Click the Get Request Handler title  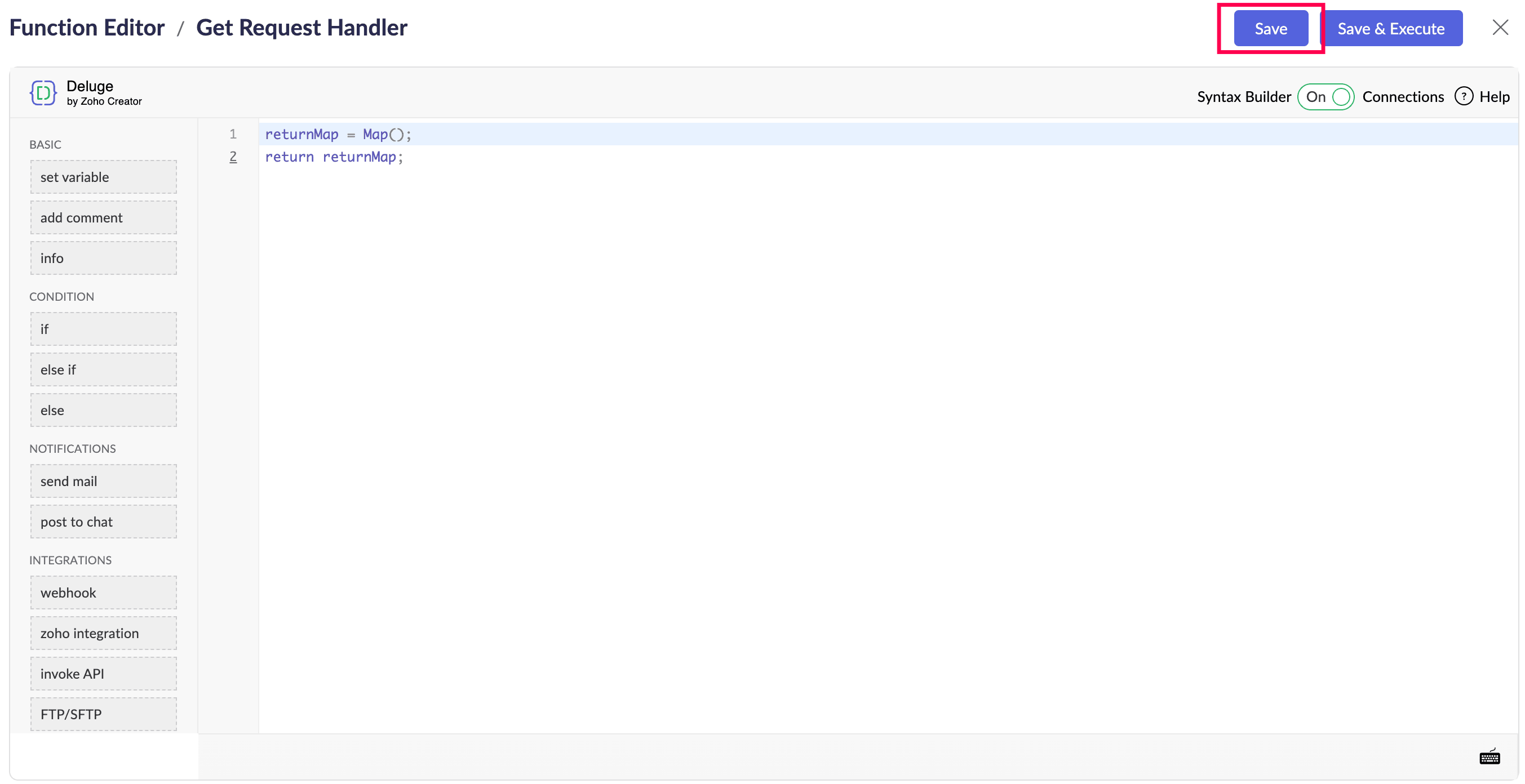click(x=302, y=28)
